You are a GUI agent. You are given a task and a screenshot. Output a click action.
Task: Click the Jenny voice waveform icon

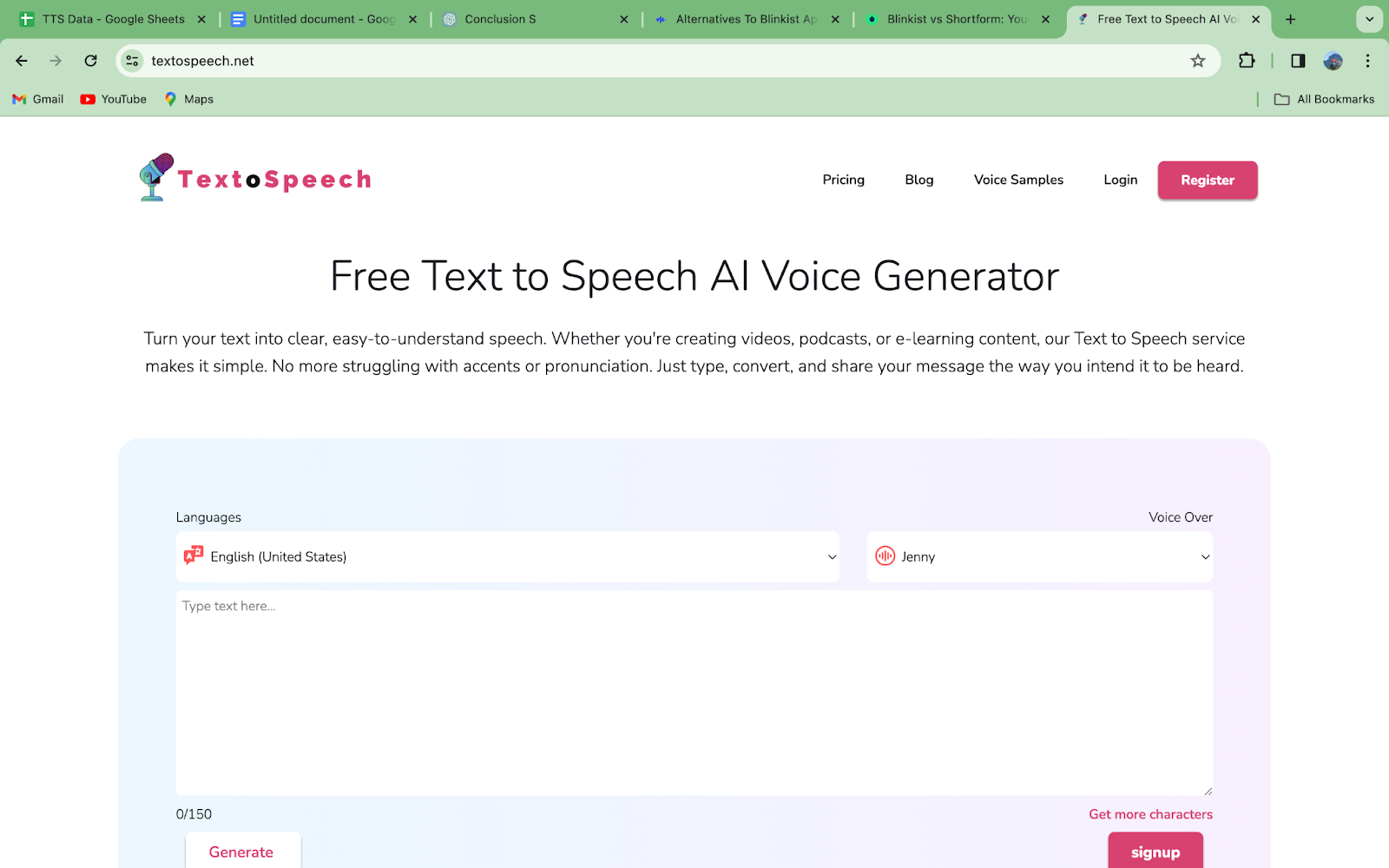click(x=885, y=556)
